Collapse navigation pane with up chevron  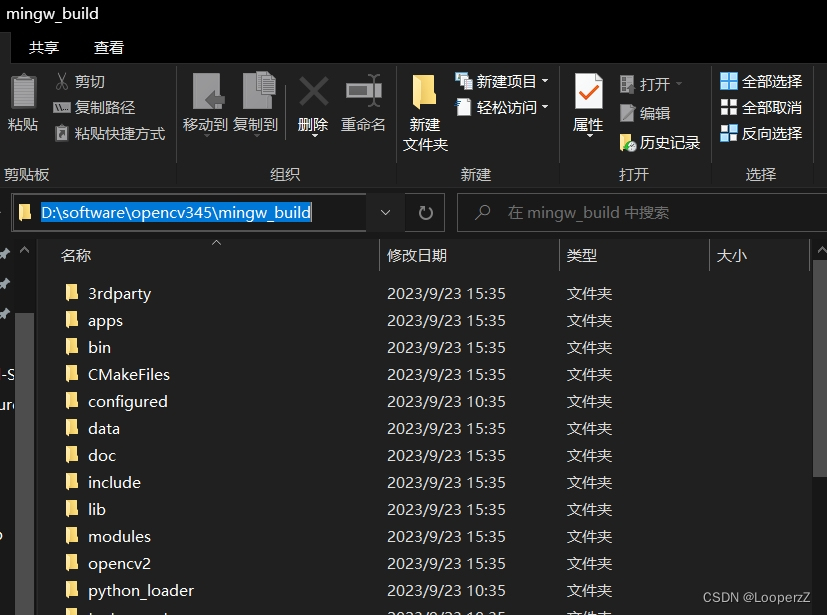click(x=24, y=250)
